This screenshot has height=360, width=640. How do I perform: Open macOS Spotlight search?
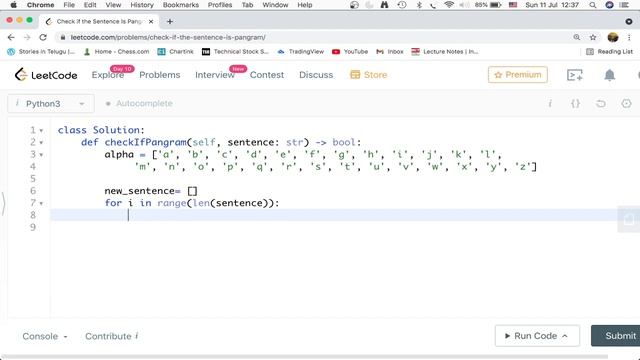tap(593, 5)
